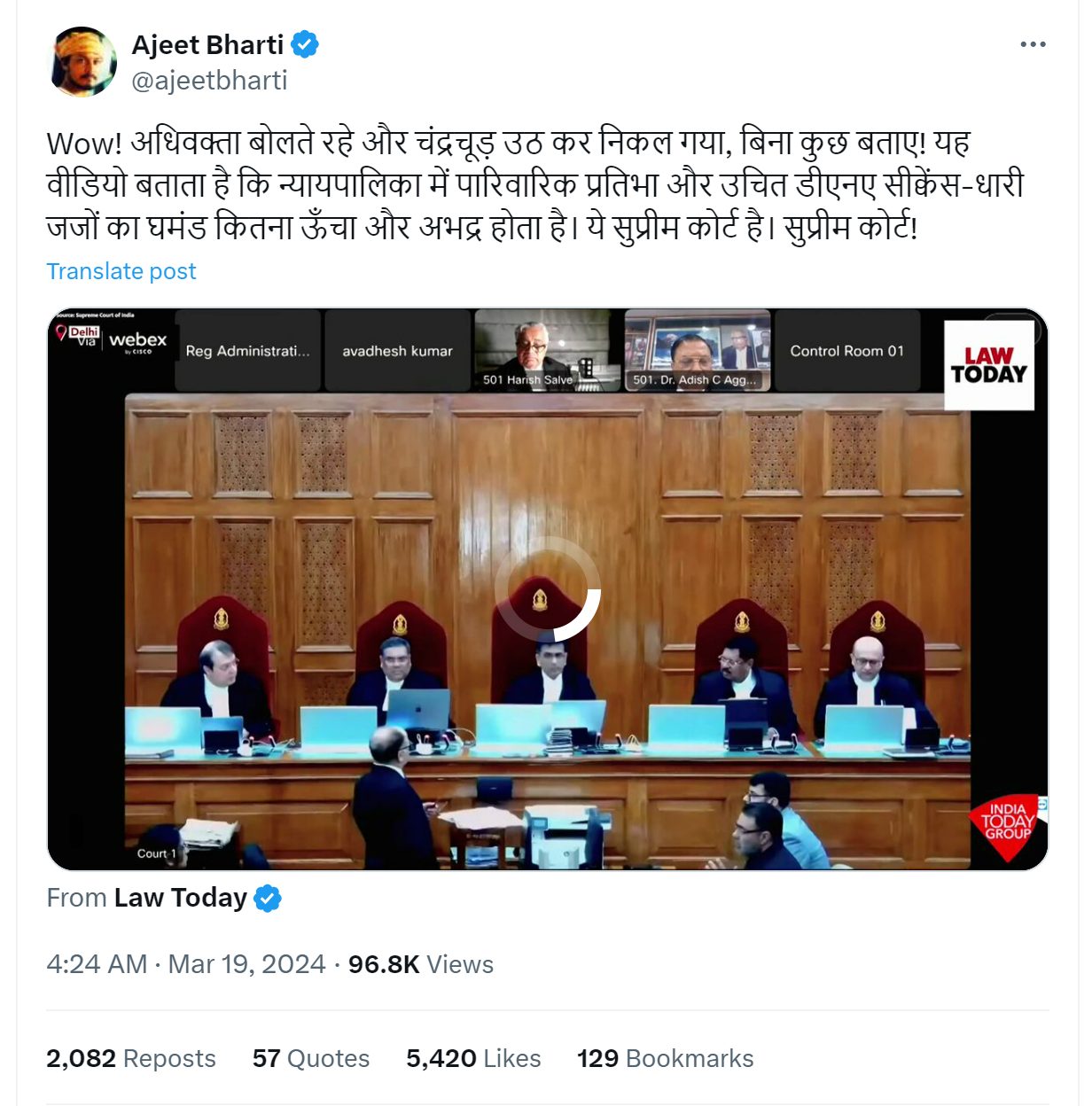The image size is (1092, 1106).
Task: View the 2,082 Reposts list
Action: 131,1058
